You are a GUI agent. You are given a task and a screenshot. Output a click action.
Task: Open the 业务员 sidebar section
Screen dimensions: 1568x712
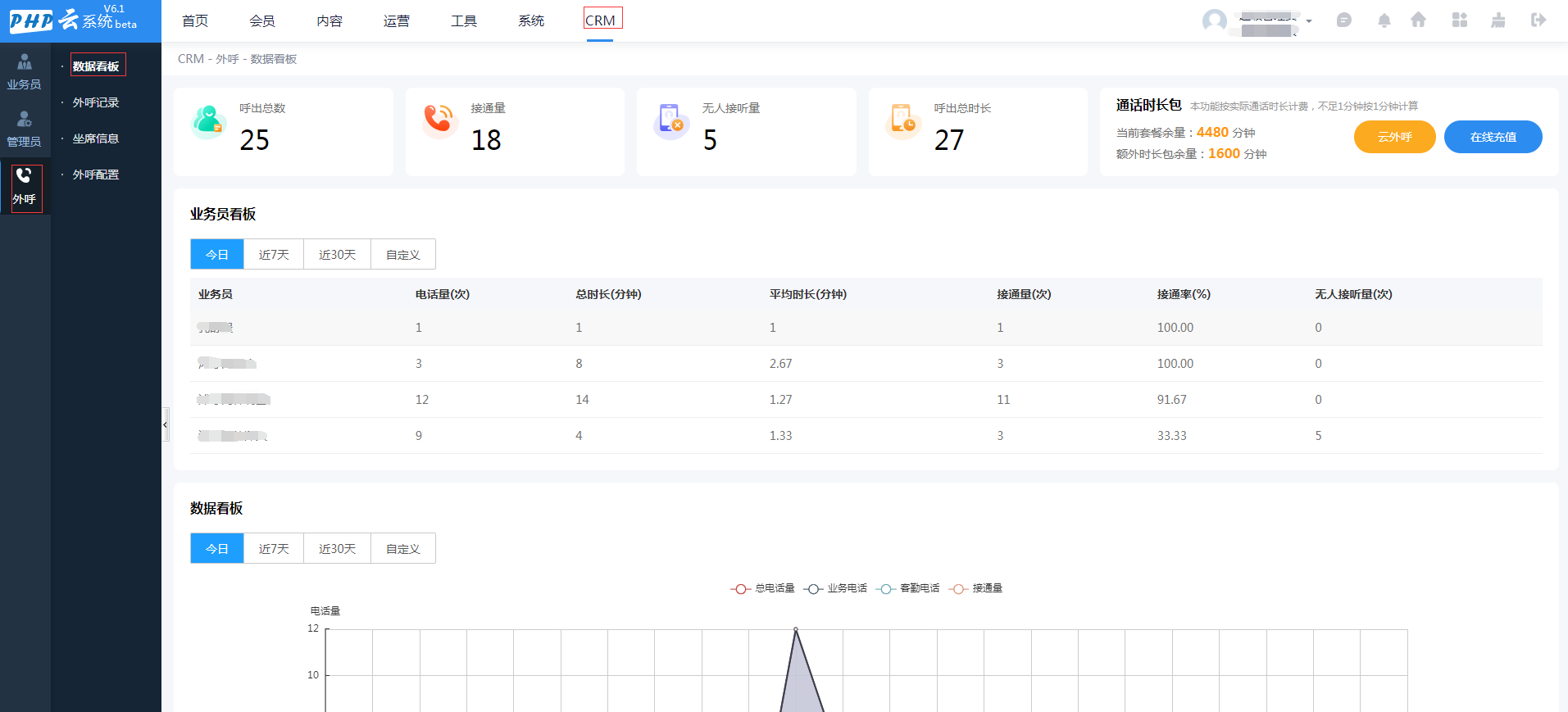25,72
